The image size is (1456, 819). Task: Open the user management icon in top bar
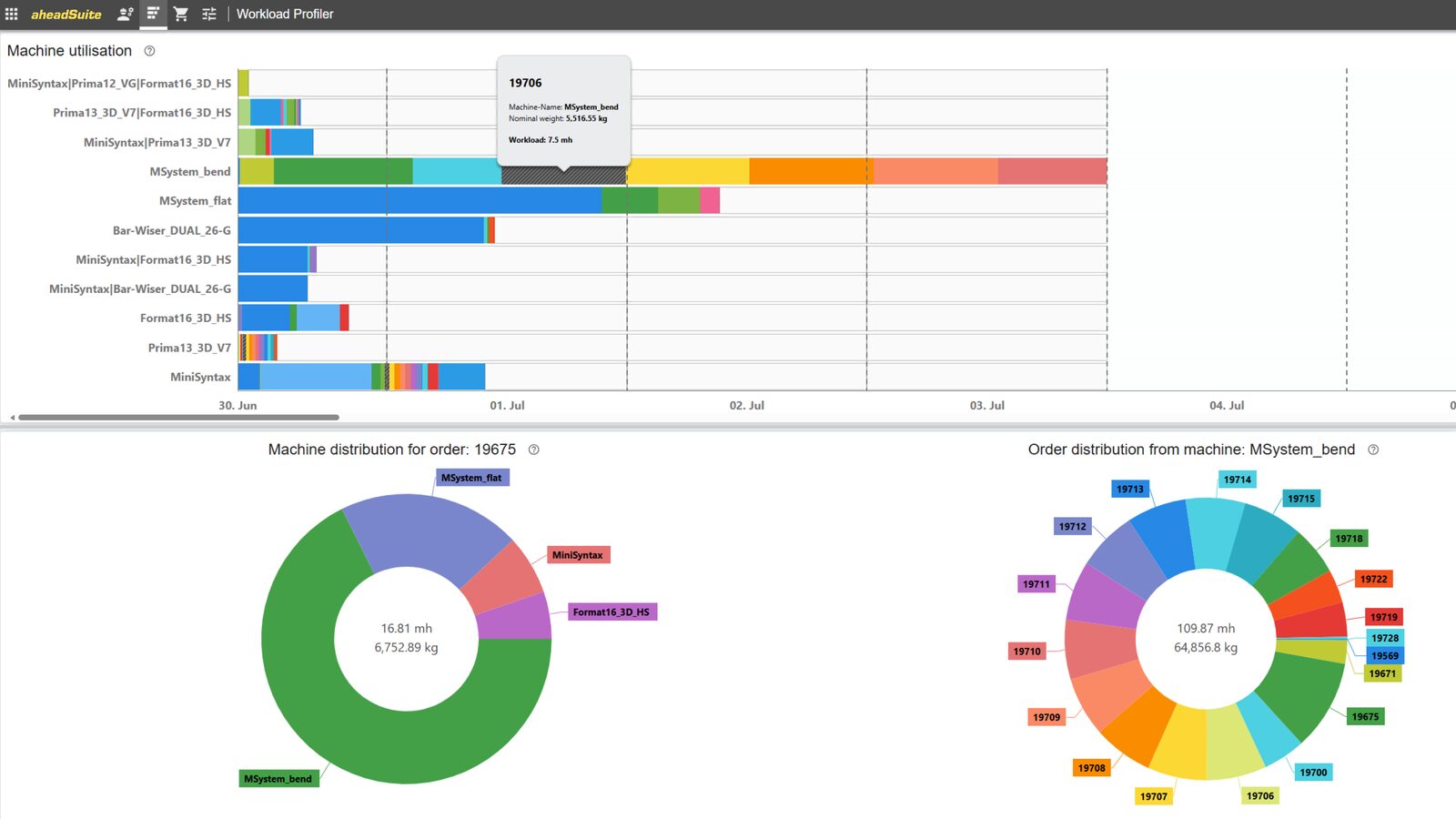tap(126, 14)
